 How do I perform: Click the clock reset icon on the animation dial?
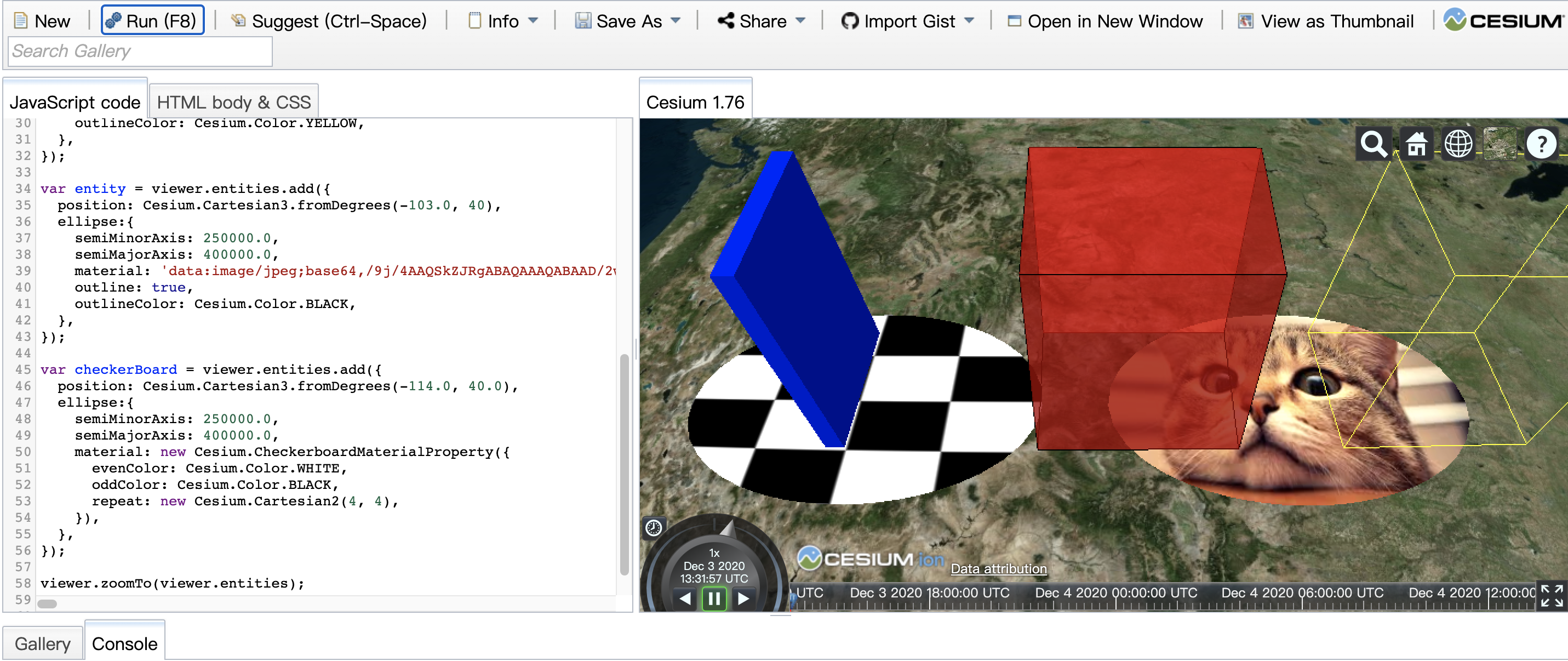pos(654,528)
